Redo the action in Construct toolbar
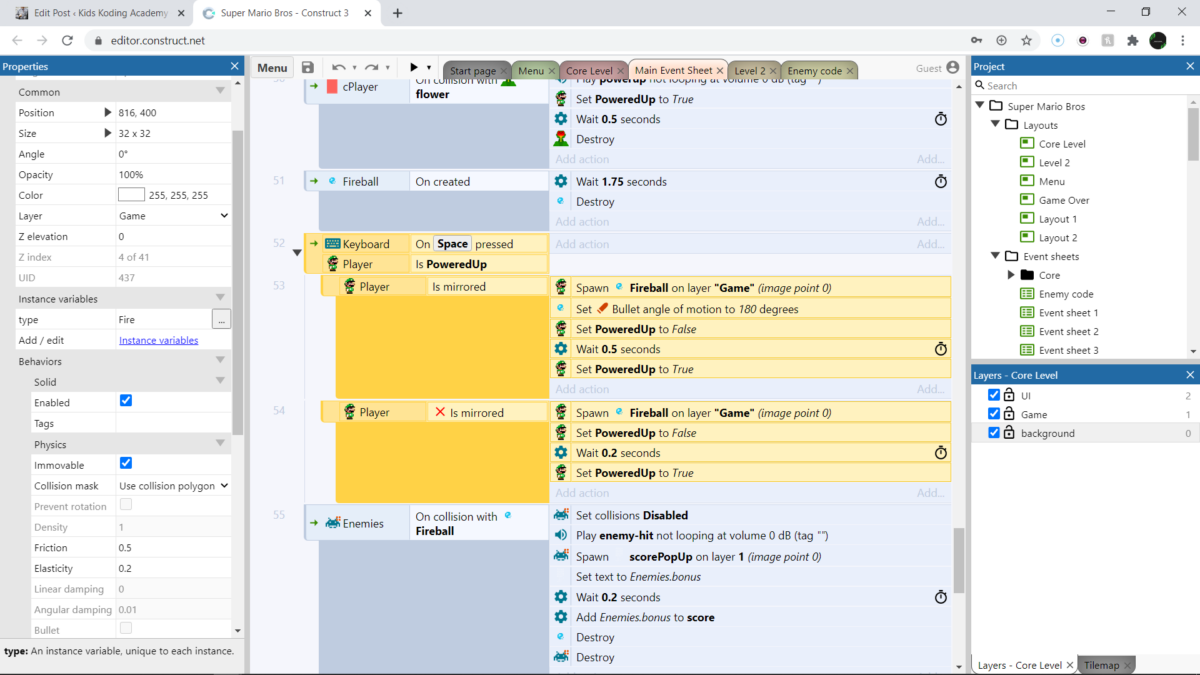 click(x=372, y=68)
